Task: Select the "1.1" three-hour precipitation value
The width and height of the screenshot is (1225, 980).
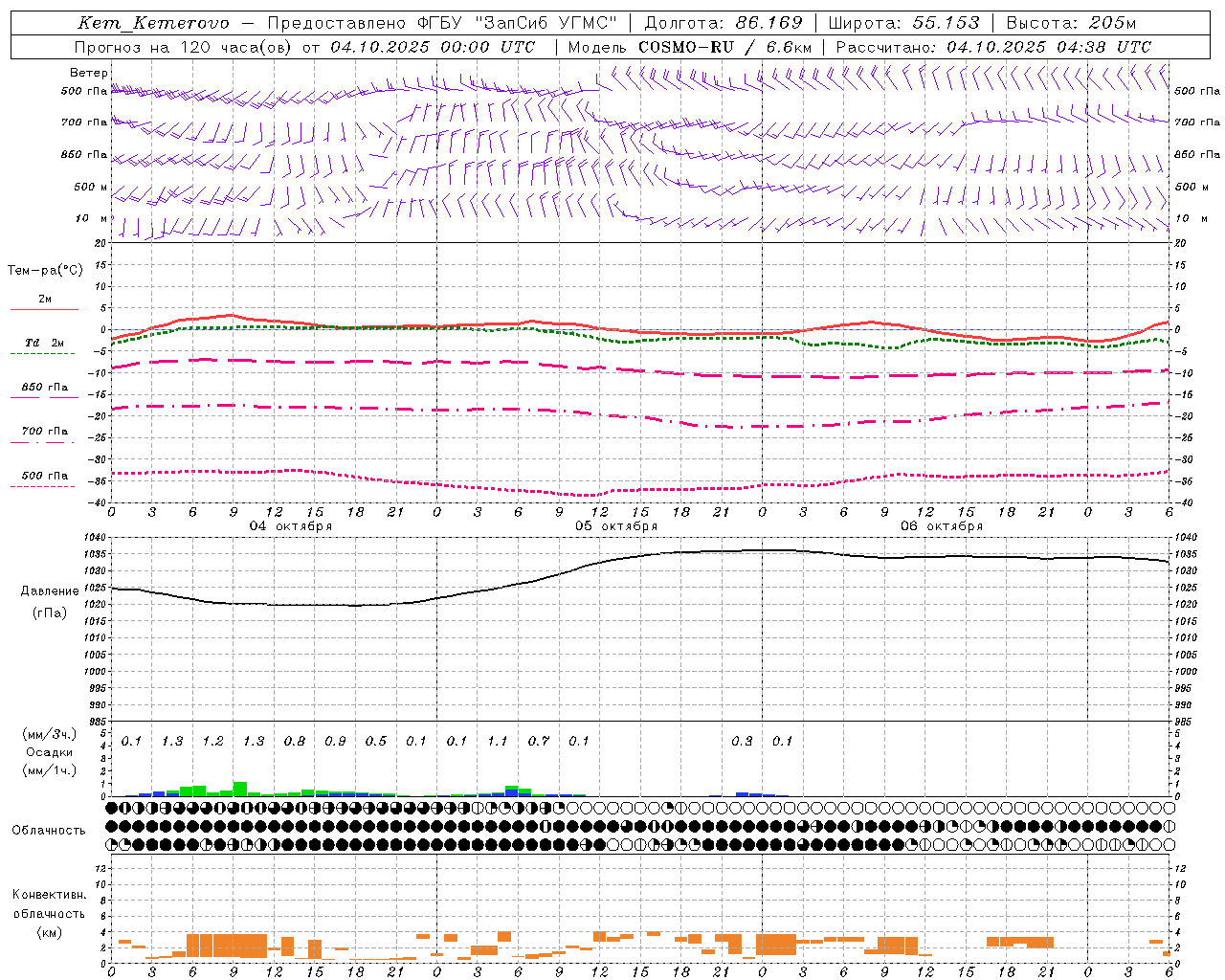Action: [x=498, y=742]
